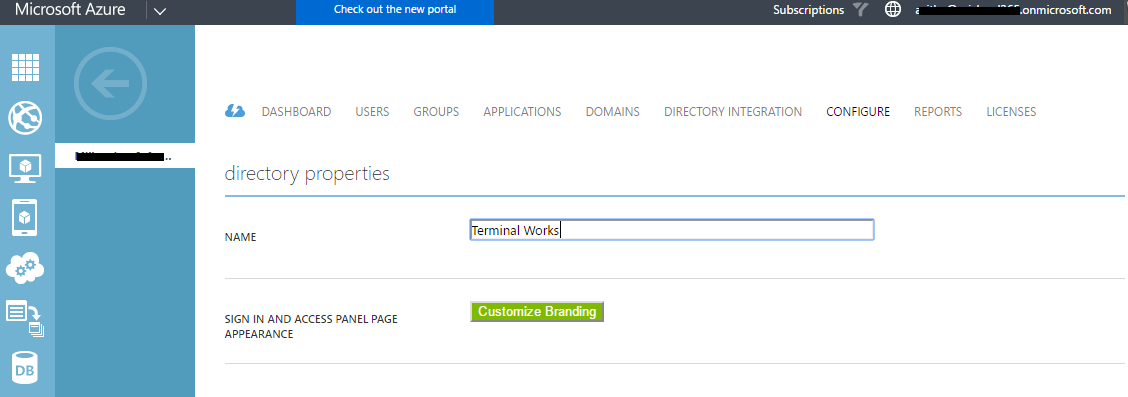The width and height of the screenshot is (1128, 397).
Task: Switch to the Users tab
Action: [372, 111]
